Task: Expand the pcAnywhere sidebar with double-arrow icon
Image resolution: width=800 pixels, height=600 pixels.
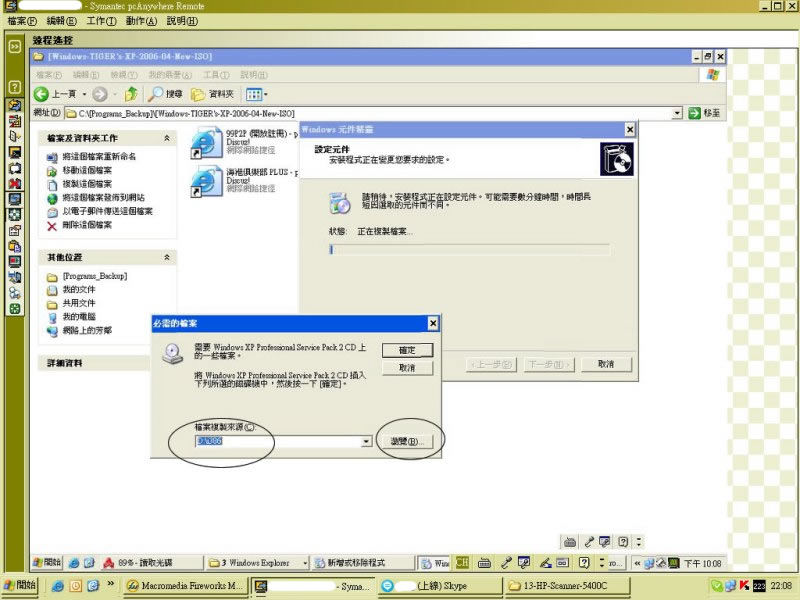Action: (14, 47)
